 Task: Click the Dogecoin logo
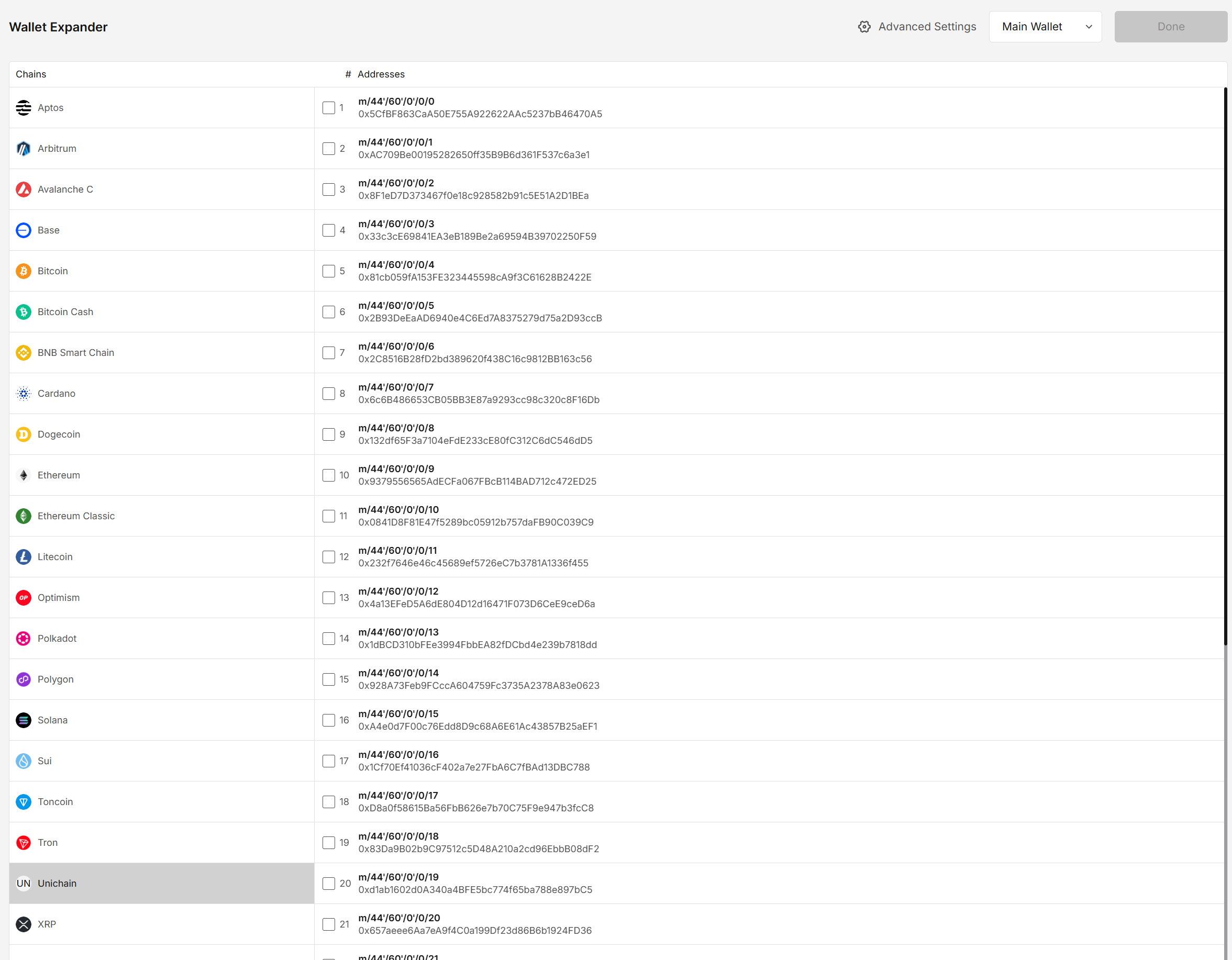pos(23,434)
